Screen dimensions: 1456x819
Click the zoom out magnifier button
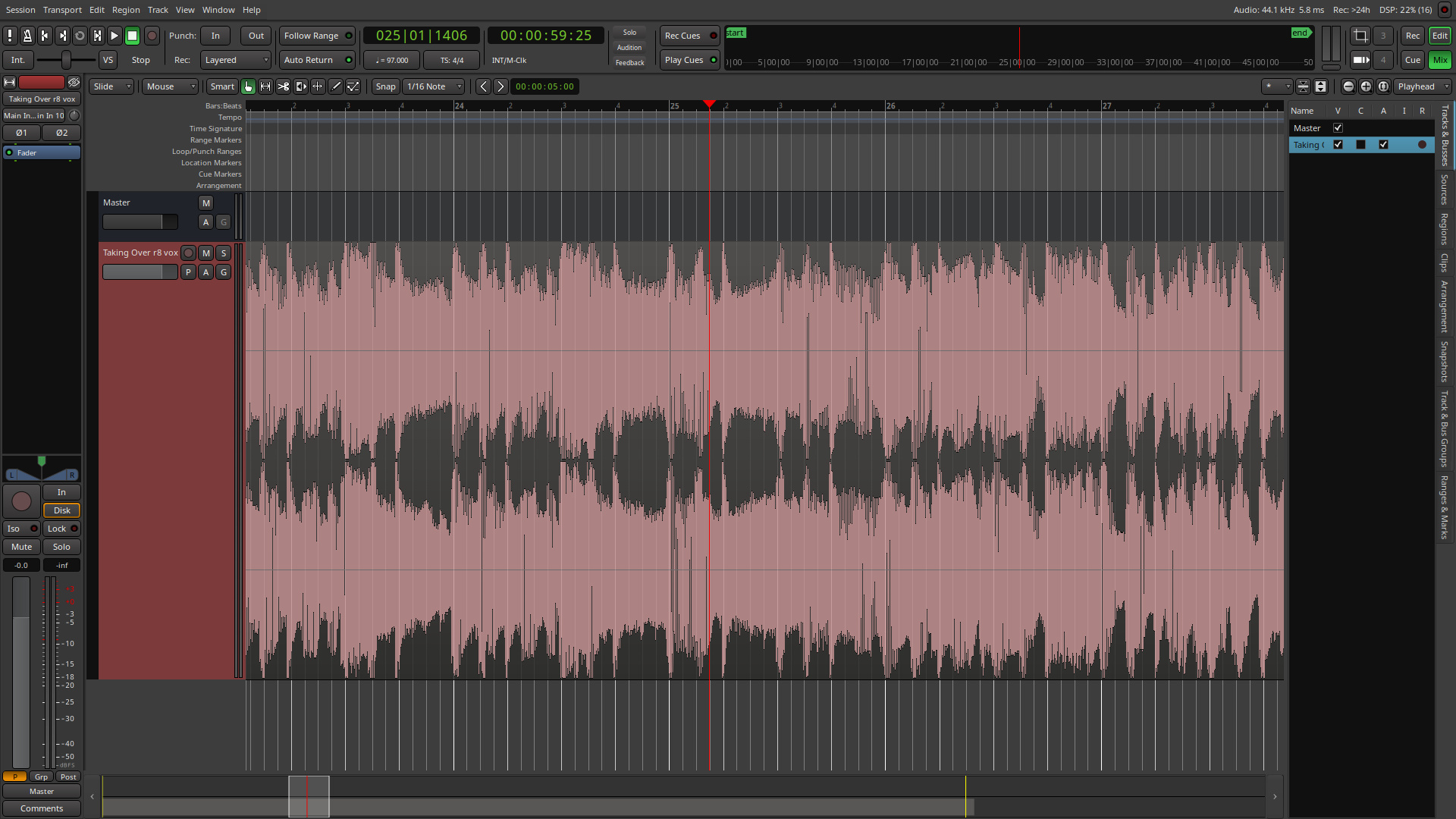pos(1348,86)
